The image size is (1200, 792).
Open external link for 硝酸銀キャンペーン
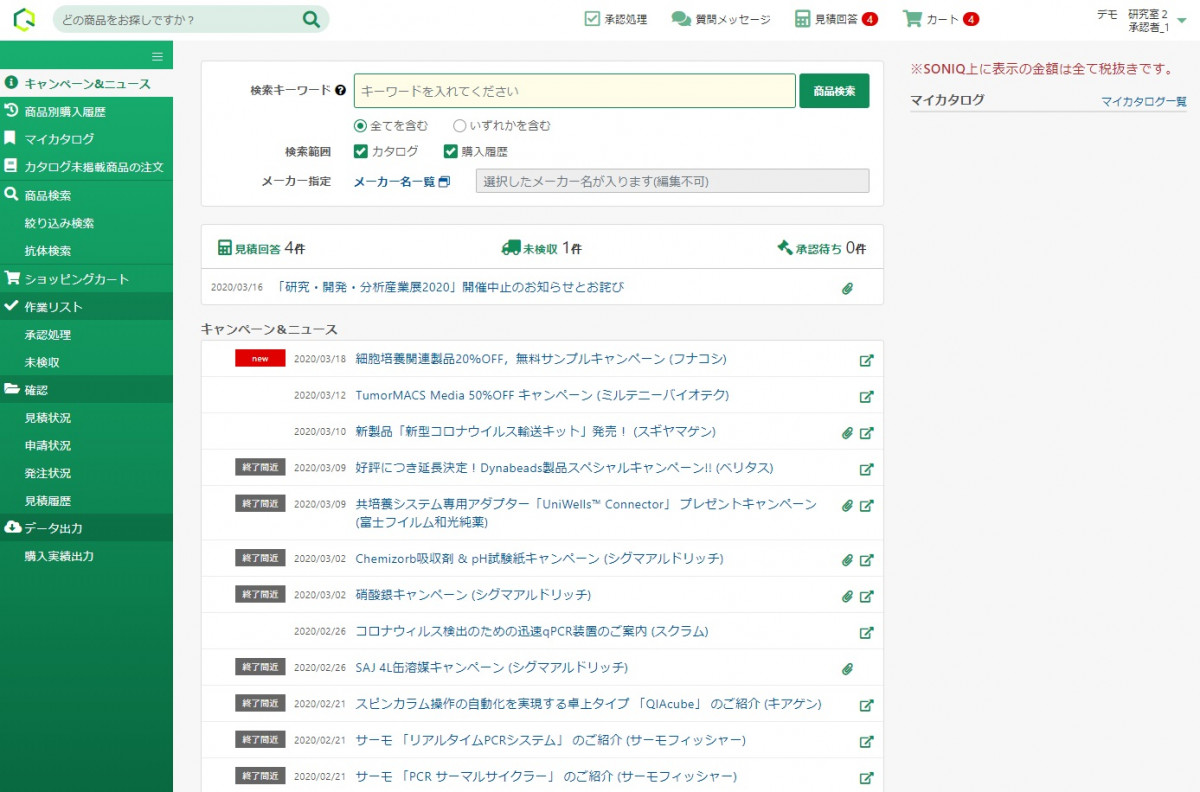click(867, 596)
